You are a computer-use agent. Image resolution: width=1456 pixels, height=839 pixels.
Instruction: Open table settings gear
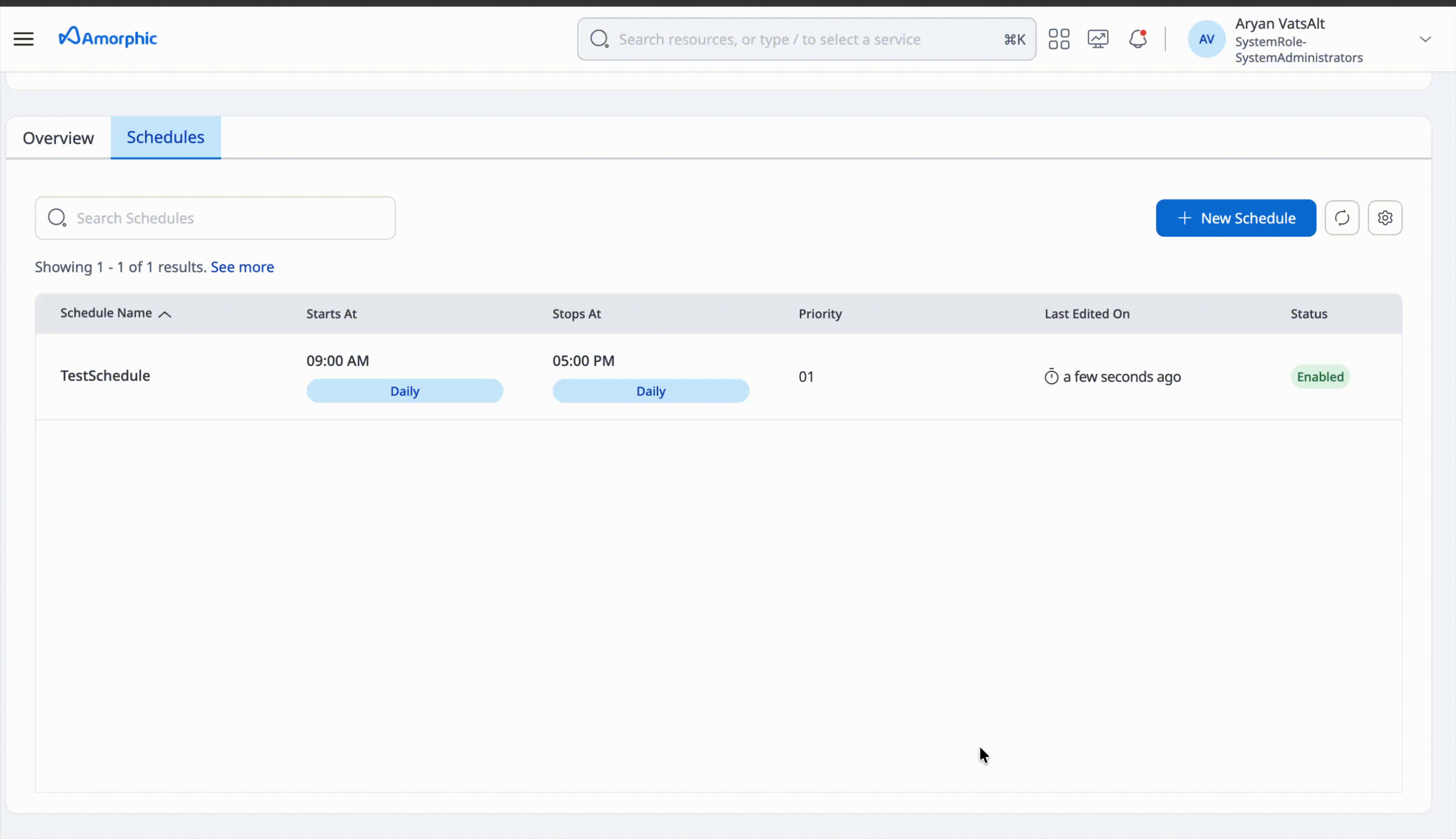click(1385, 218)
